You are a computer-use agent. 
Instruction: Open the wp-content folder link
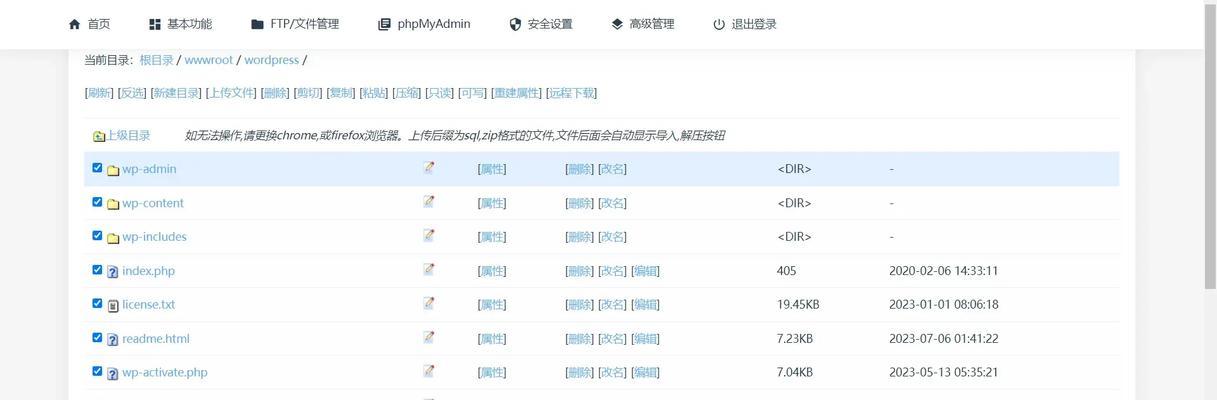click(153, 203)
